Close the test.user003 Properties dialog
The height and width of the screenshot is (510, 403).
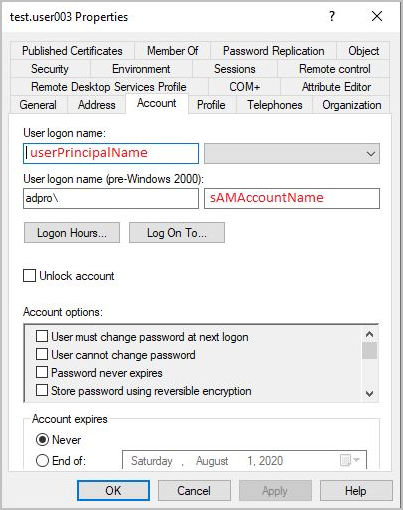click(x=377, y=16)
